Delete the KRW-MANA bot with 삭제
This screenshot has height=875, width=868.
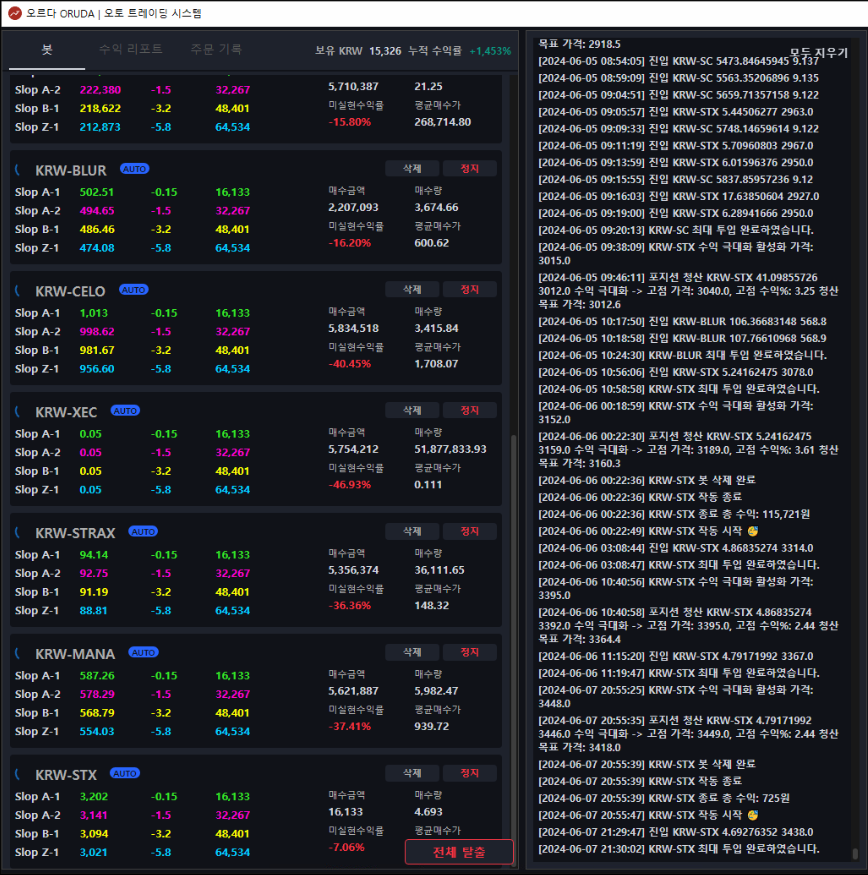[x=412, y=652]
